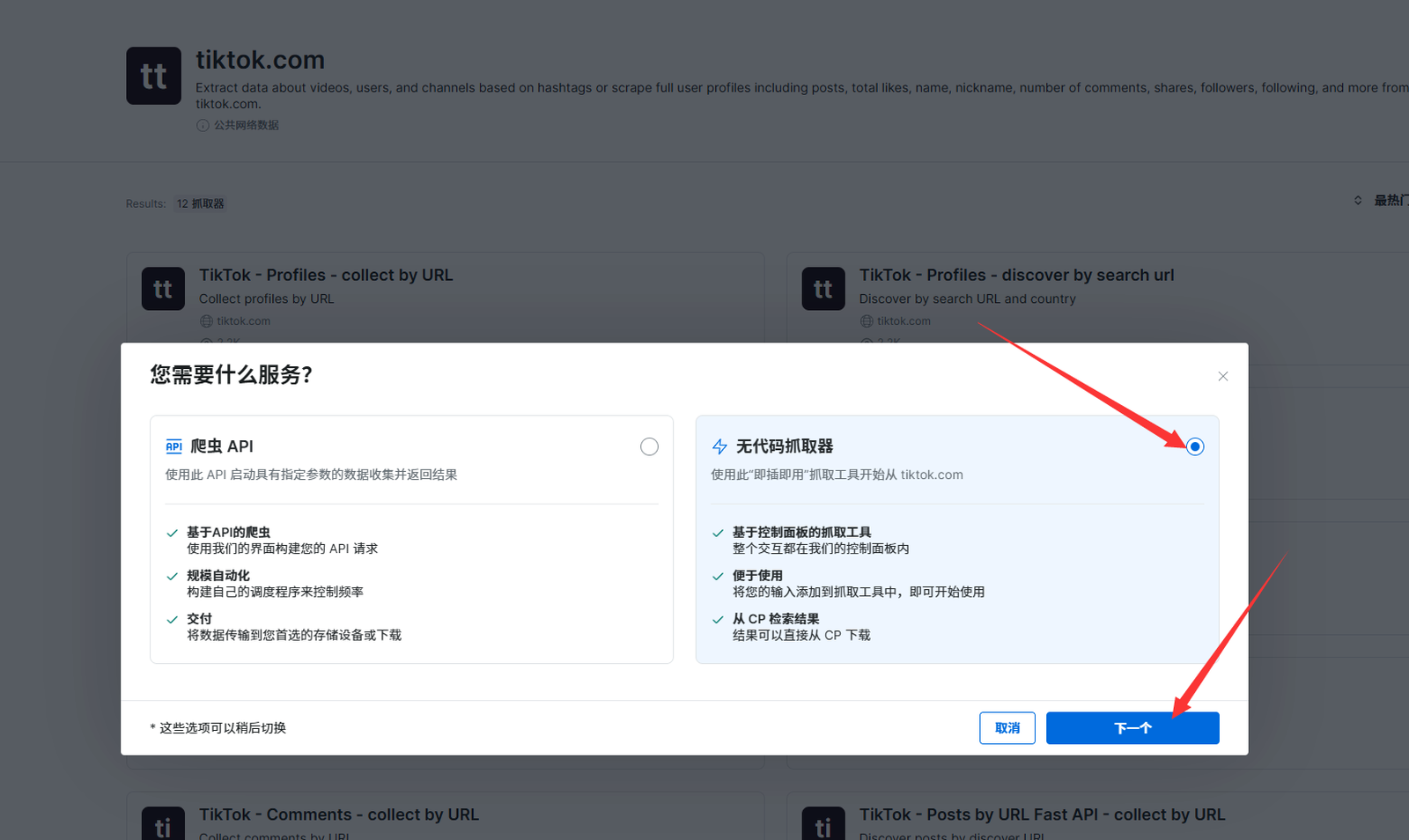Click the tiktok.com tt logo in header
Viewport: 1409px width, 840px height.
pyautogui.click(x=154, y=76)
